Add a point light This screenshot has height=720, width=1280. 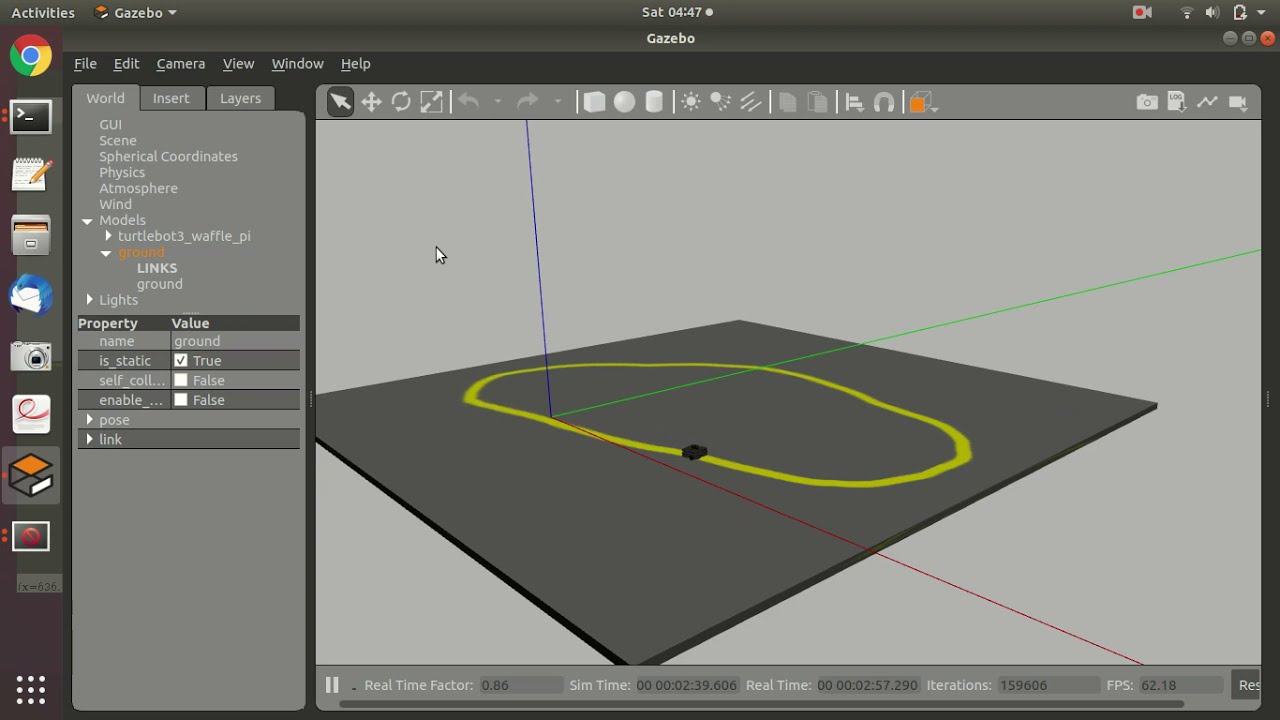(690, 102)
